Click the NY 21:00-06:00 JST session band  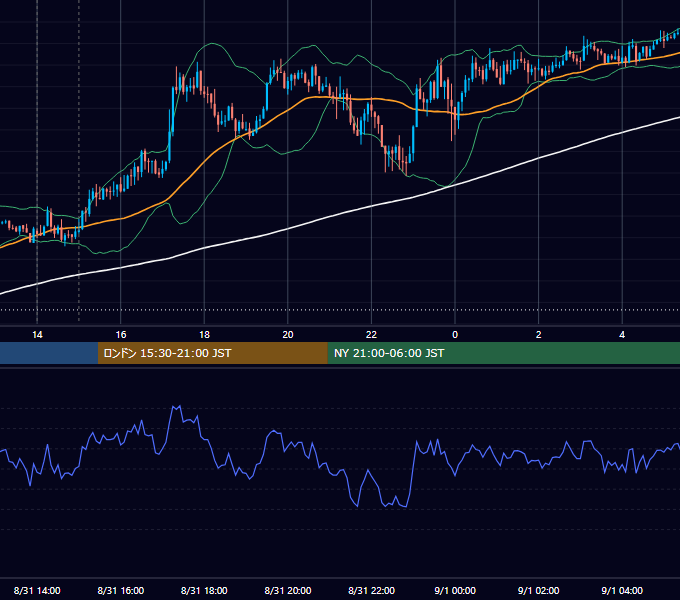[x=503, y=353]
